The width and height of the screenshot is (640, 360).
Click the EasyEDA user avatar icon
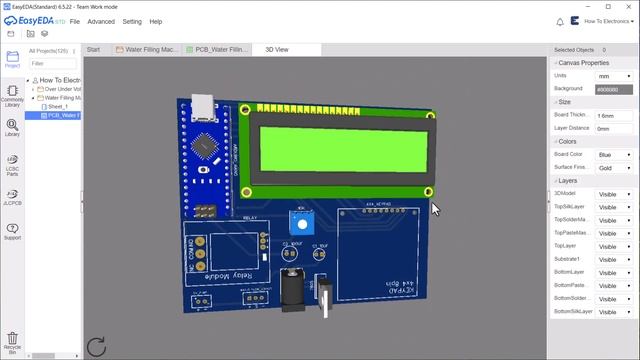tap(575, 21)
